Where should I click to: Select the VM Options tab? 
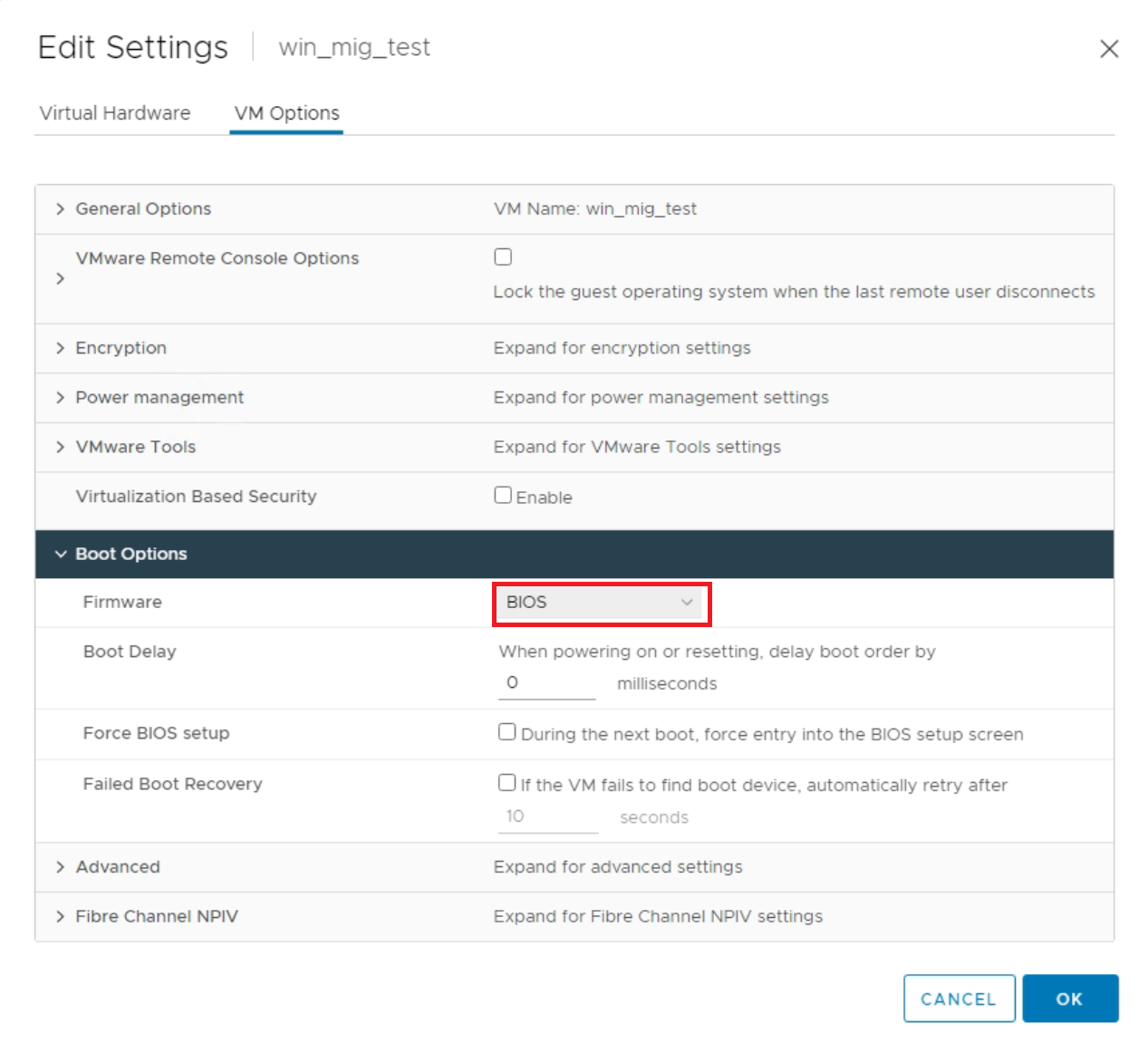click(286, 113)
